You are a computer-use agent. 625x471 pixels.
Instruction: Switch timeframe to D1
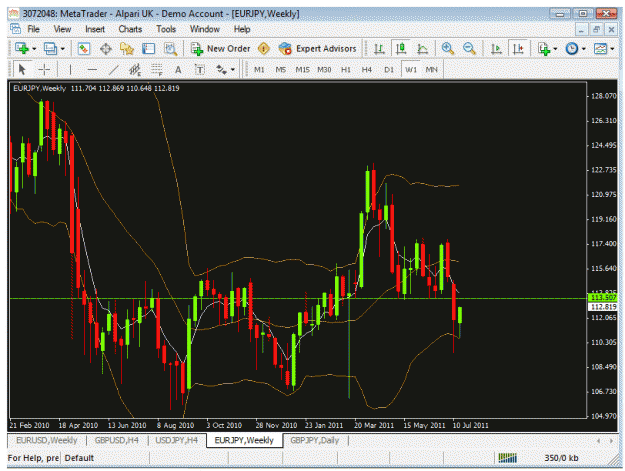[389, 70]
